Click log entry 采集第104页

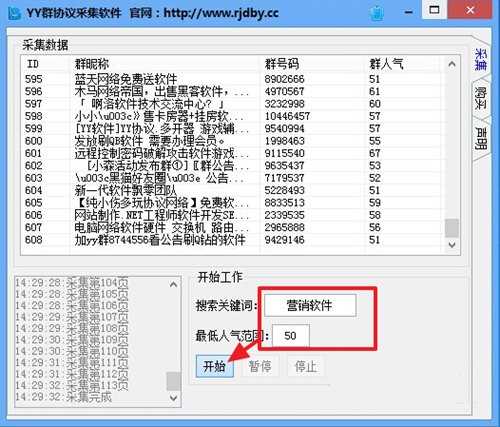72,283
